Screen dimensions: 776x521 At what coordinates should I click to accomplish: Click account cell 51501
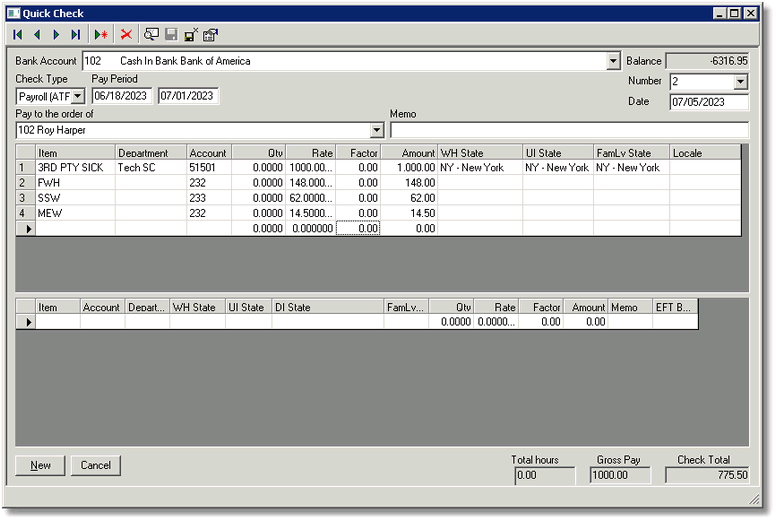(209, 168)
